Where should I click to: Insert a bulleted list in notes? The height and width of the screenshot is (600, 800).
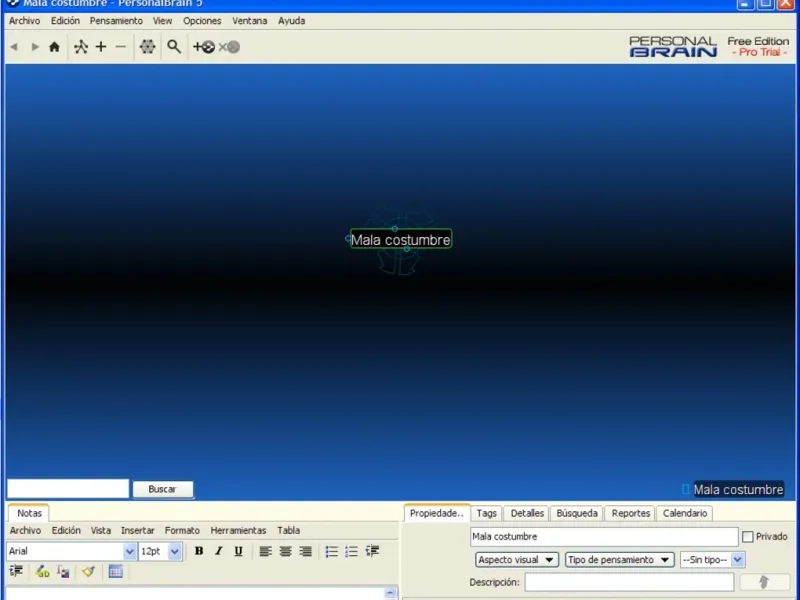[331, 551]
